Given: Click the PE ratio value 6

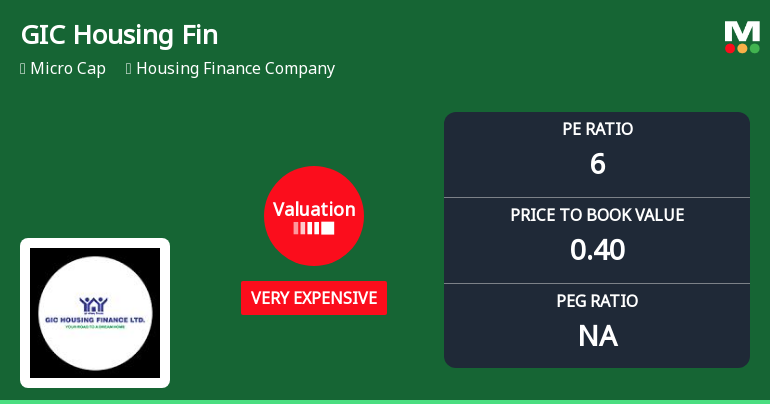Looking at the screenshot, I should click(x=597, y=163).
